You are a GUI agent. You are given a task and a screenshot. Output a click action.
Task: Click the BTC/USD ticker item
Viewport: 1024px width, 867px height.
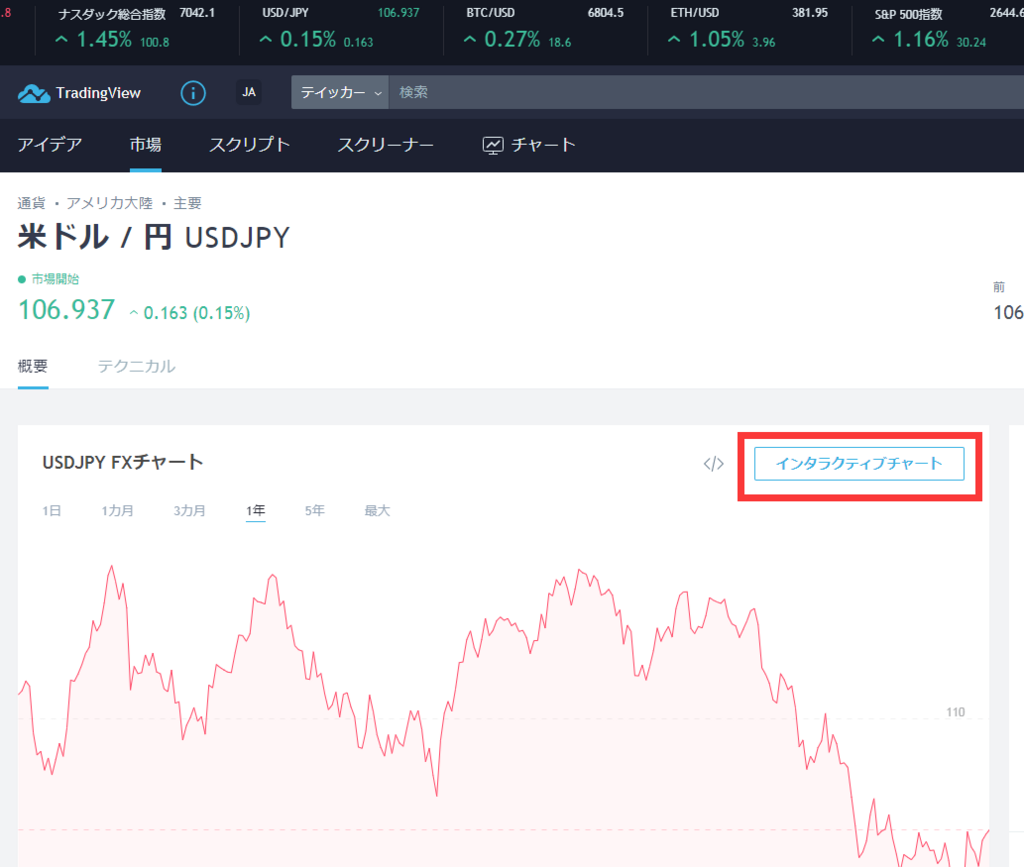[543, 27]
